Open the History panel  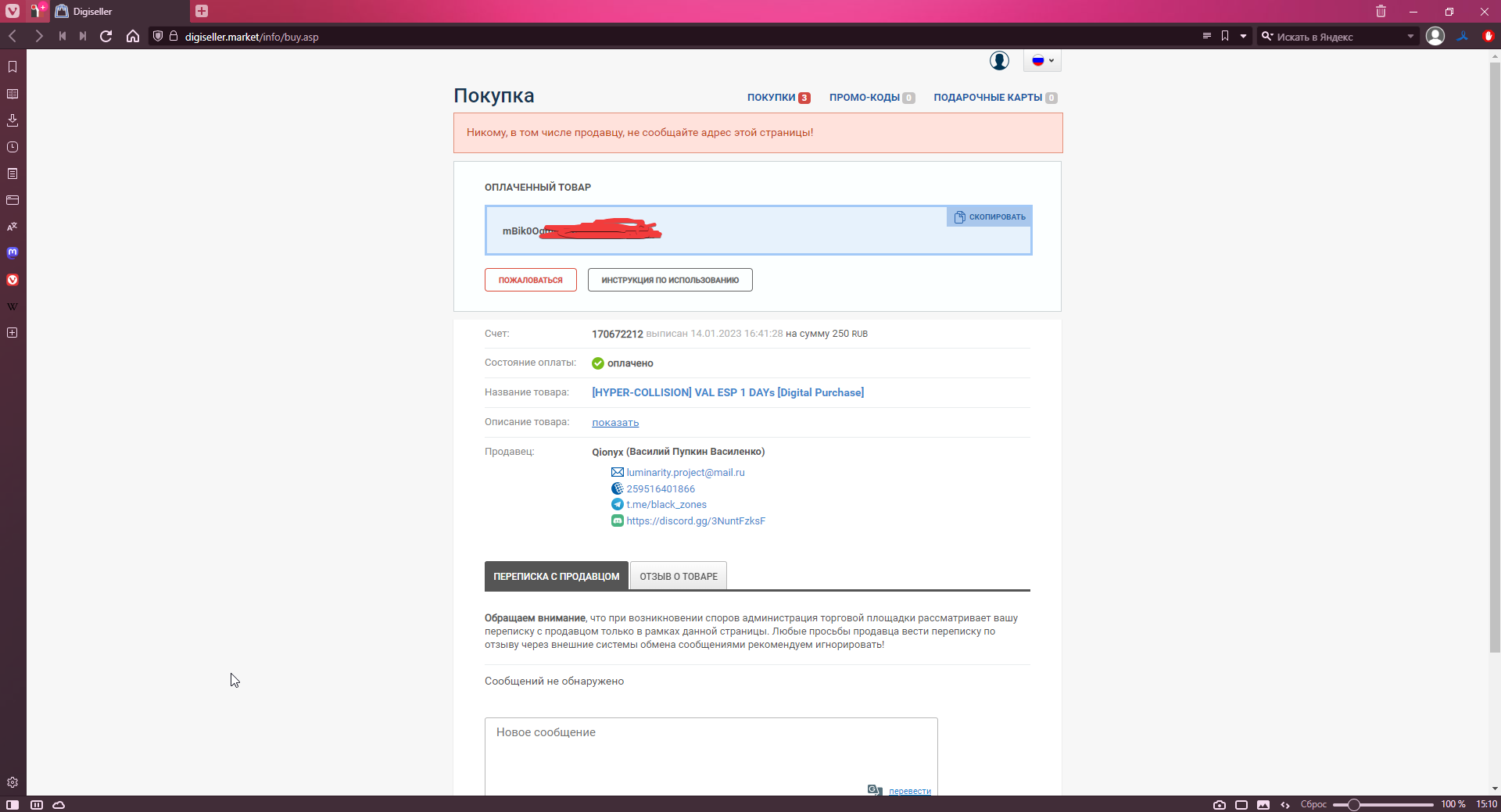tap(13, 147)
